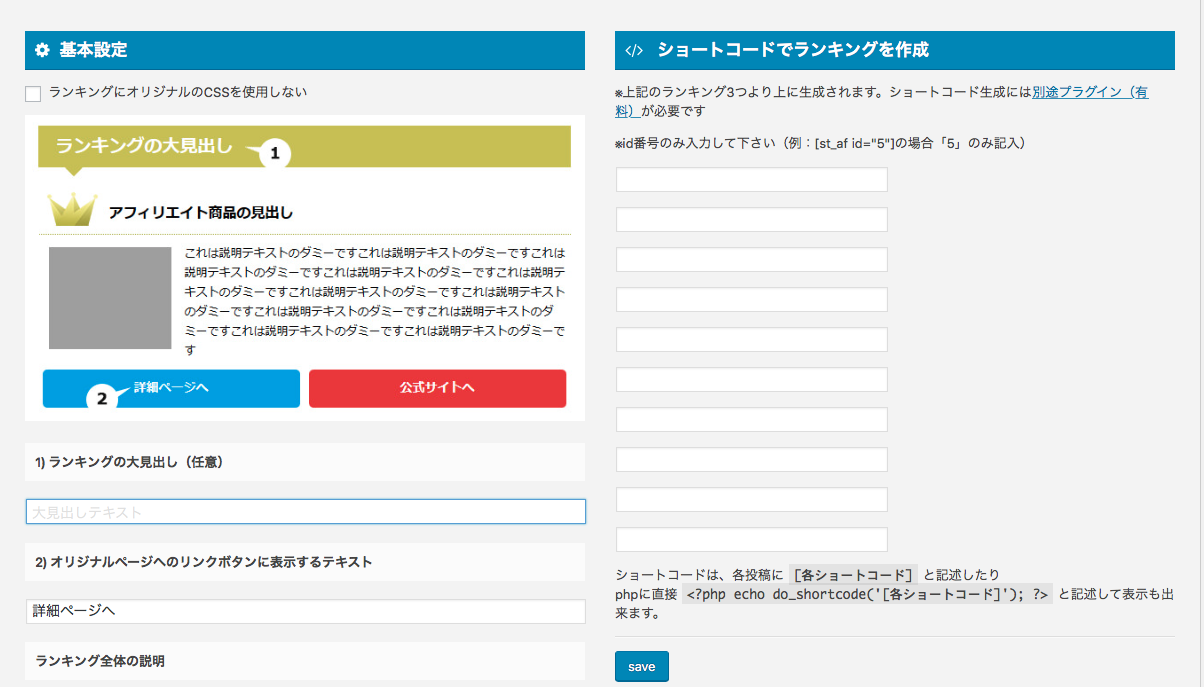Click the seventh shortcode id input field
The image size is (1204, 687).
click(752, 420)
